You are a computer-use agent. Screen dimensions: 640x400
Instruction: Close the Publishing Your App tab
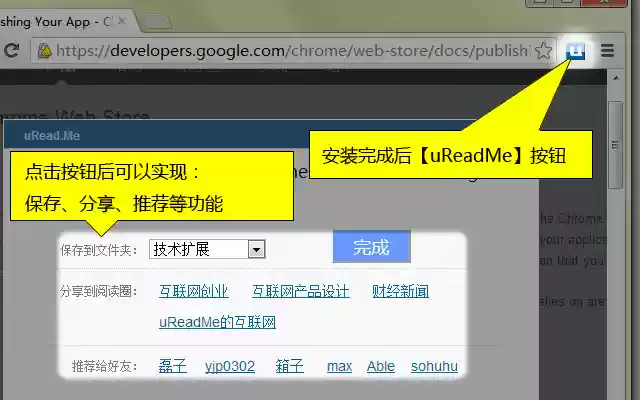pyautogui.click(x=122, y=21)
